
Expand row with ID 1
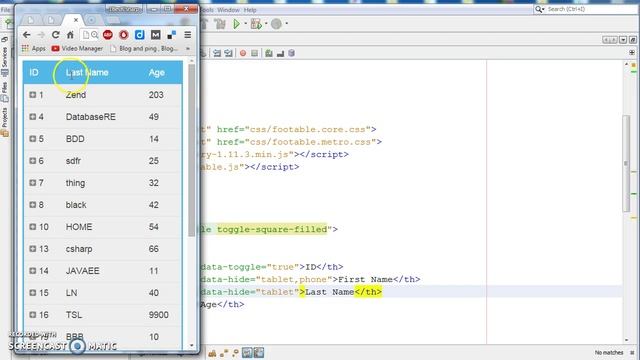pos(33,95)
